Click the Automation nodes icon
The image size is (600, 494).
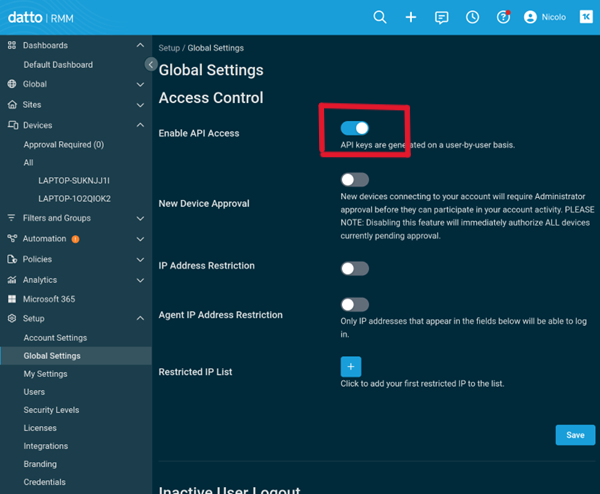tap(12, 238)
